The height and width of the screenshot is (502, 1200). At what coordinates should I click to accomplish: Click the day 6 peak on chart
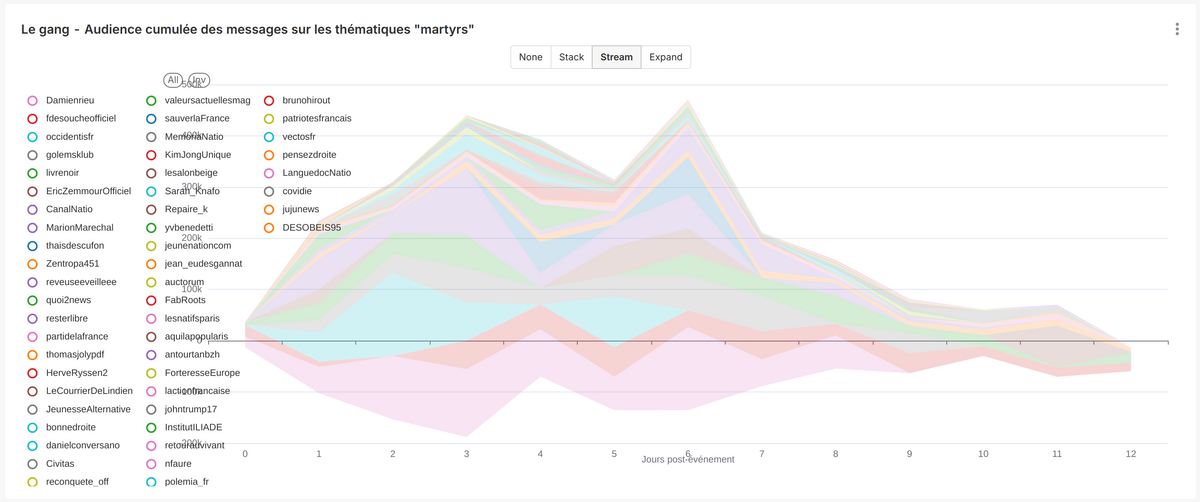(x=687, y=101)
